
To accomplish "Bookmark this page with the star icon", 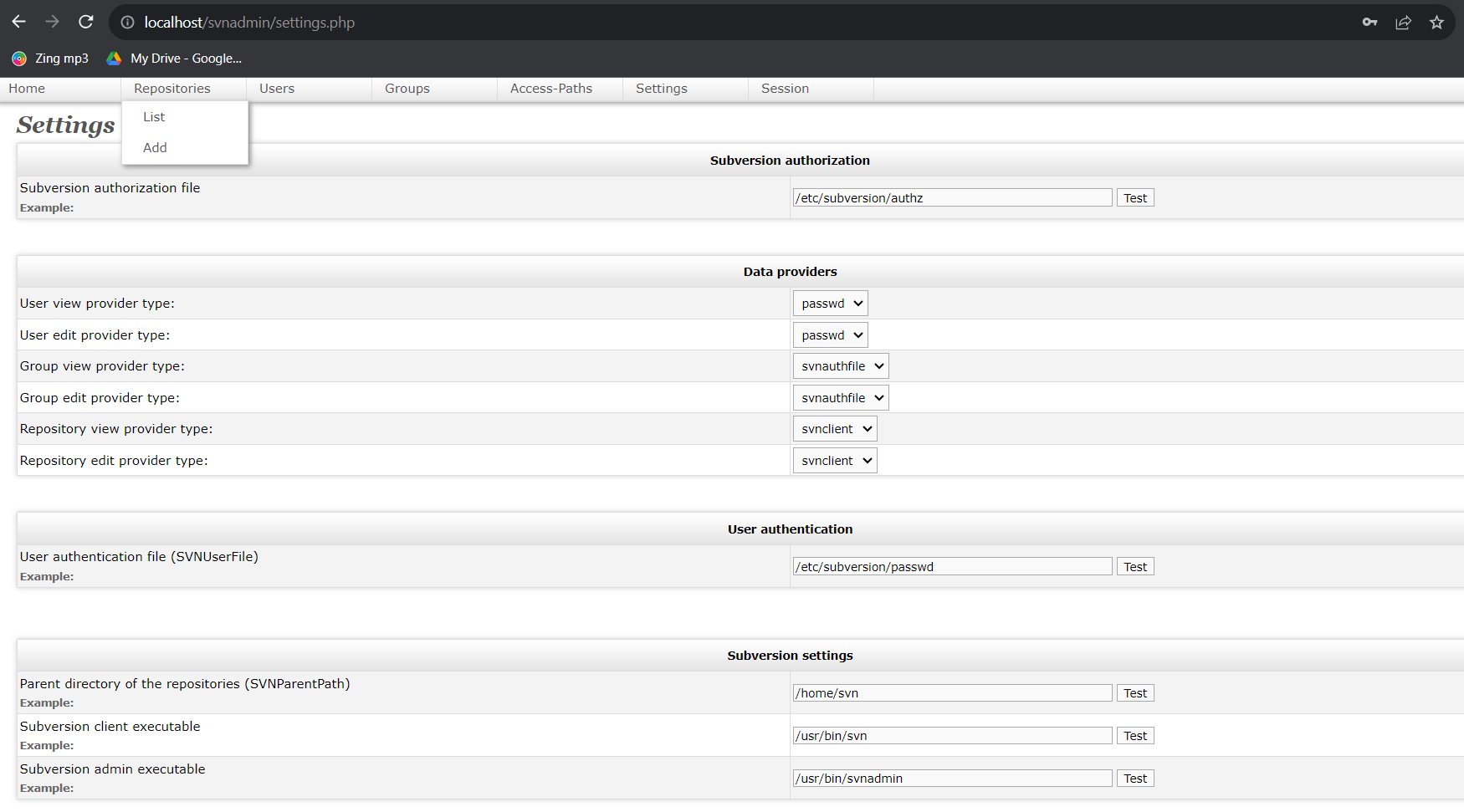I will 1436,23.
